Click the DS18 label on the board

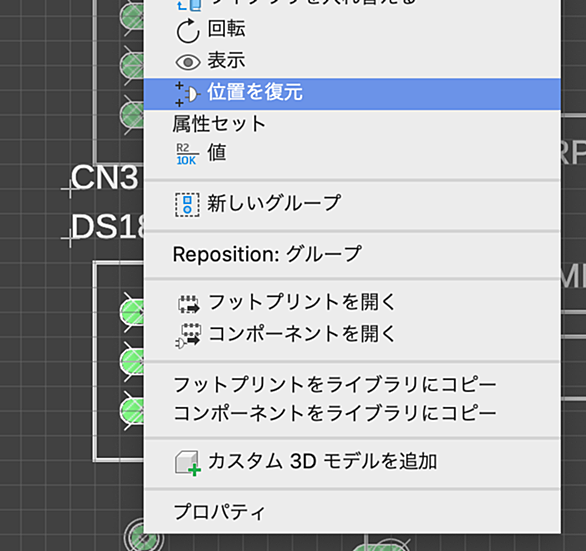107,227
